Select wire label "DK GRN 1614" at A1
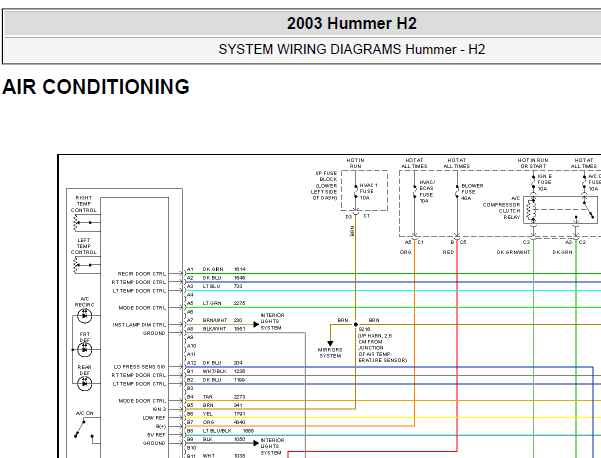Image resolution: width=601 pixels, height=458 pixels. (224, 269)
